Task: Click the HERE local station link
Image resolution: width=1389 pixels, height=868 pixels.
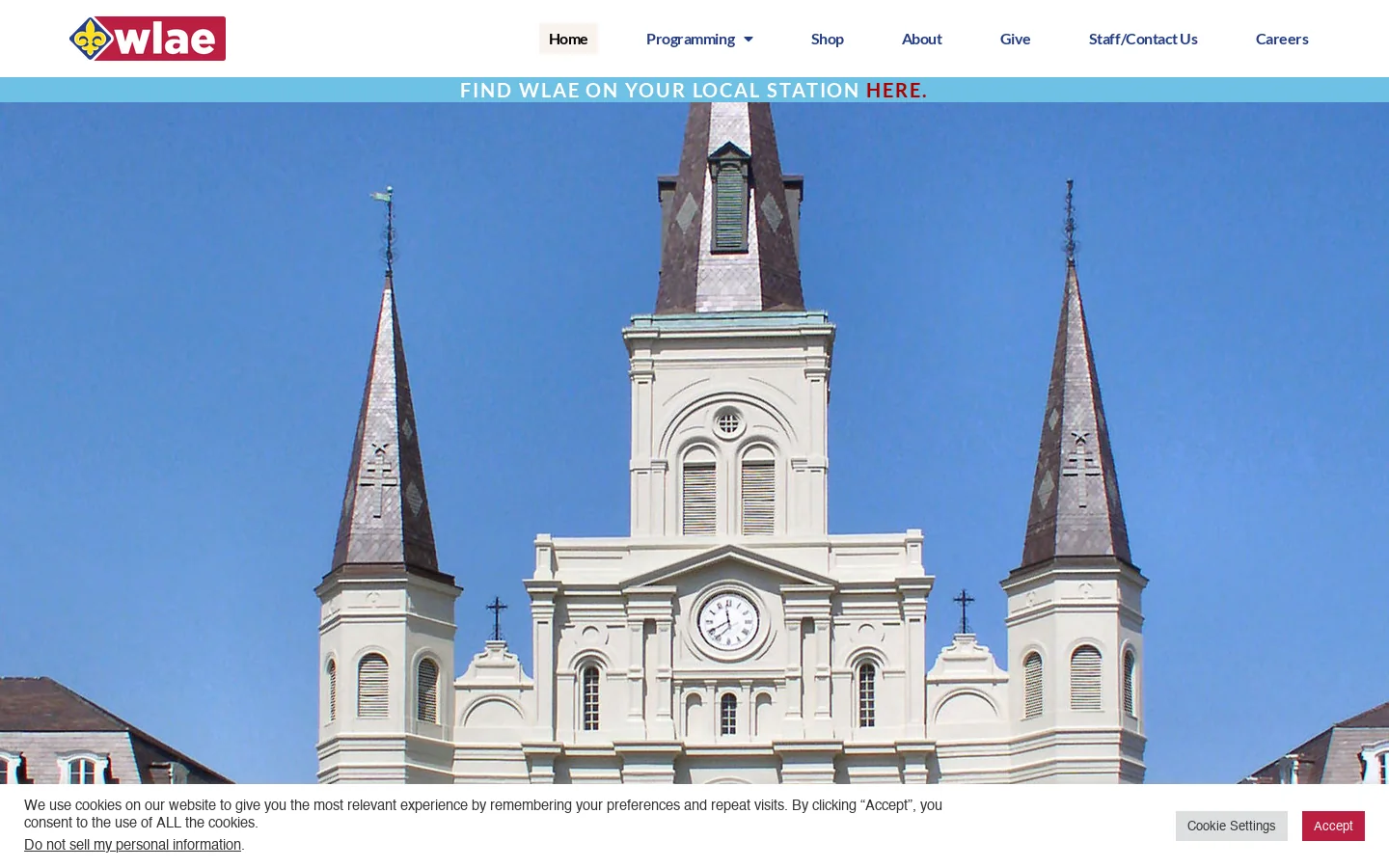Action: pyautogui.click(x=896, y=90)
